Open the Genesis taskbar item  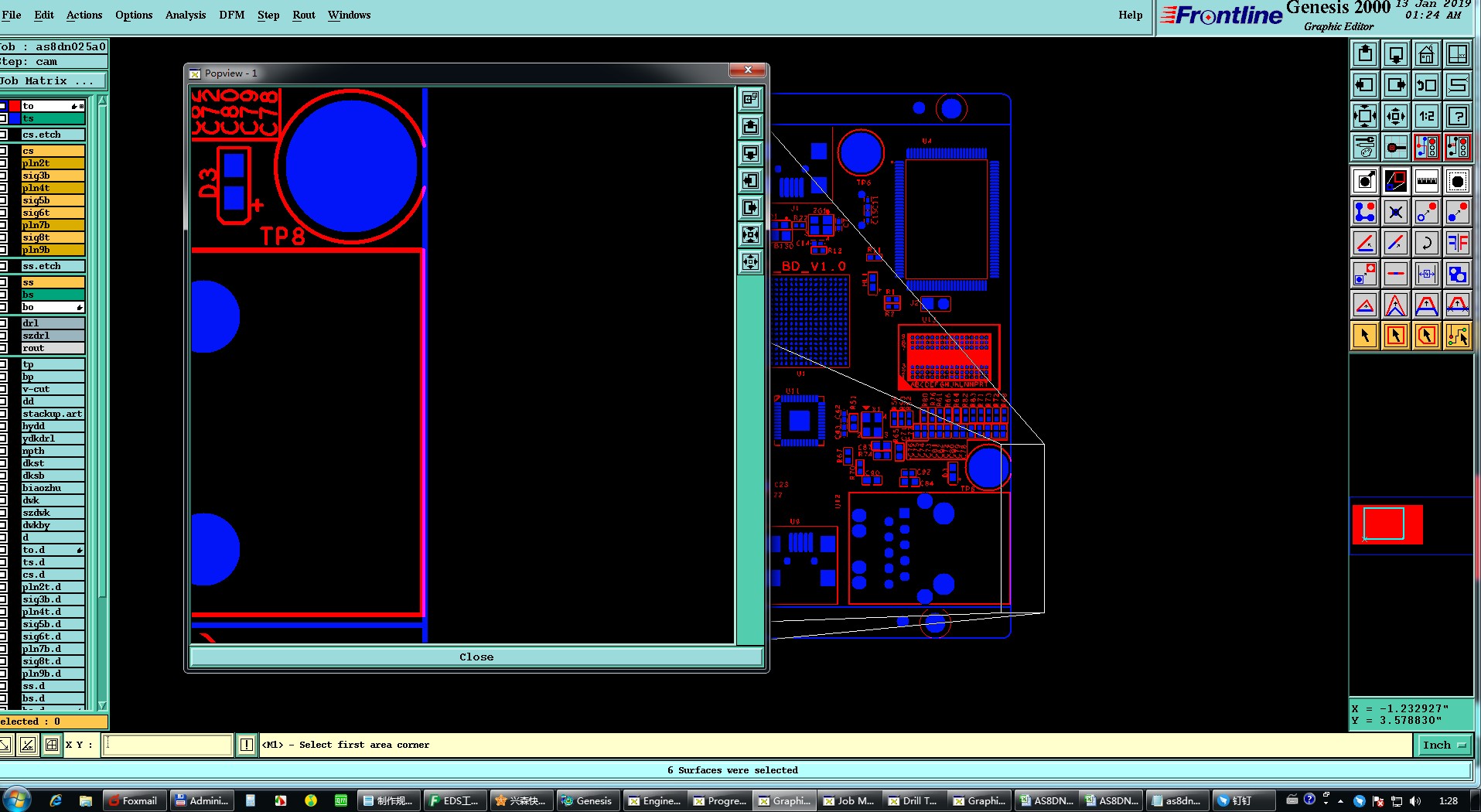tap(587, 800)
